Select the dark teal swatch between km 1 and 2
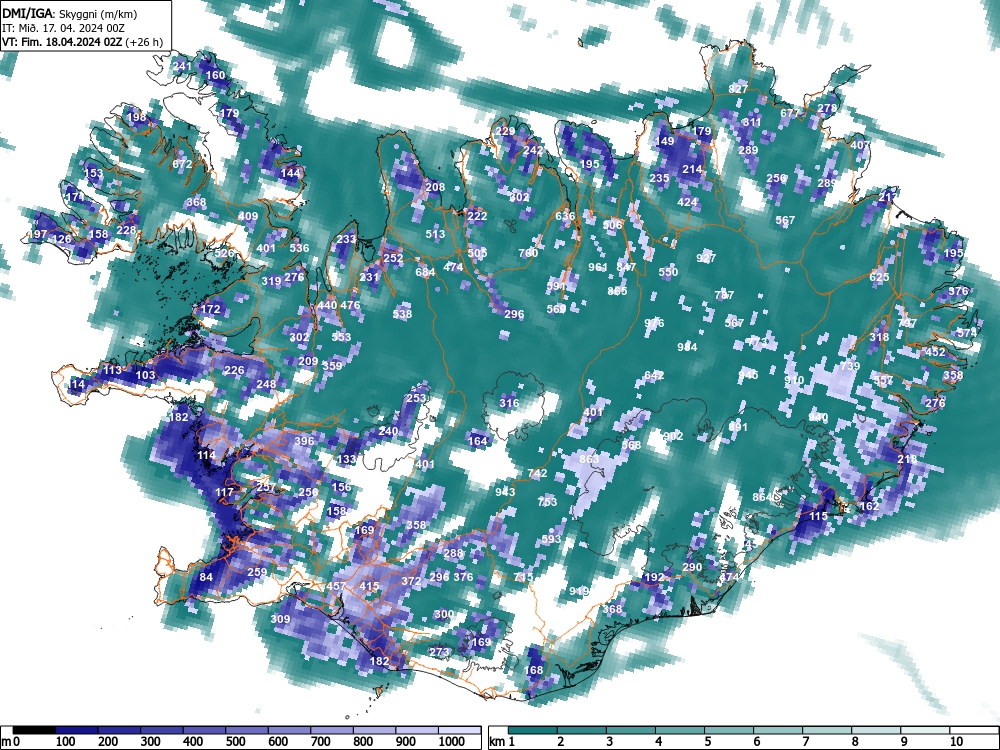This screenshot has width=1000, height=750. tap(533, 730)
